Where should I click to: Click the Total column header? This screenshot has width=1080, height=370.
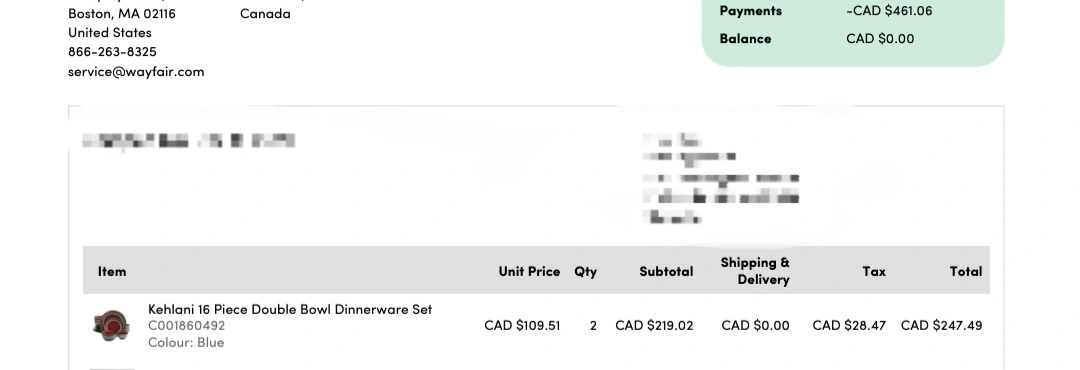coord(966,271)
